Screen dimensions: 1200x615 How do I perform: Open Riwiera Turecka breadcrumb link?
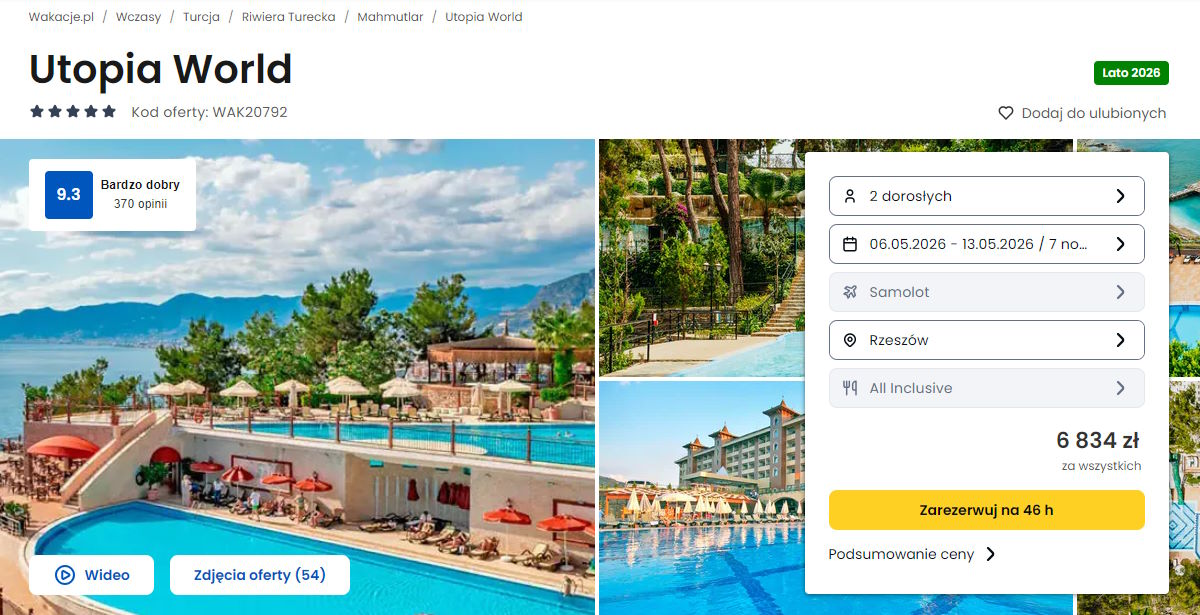[288, 17]
